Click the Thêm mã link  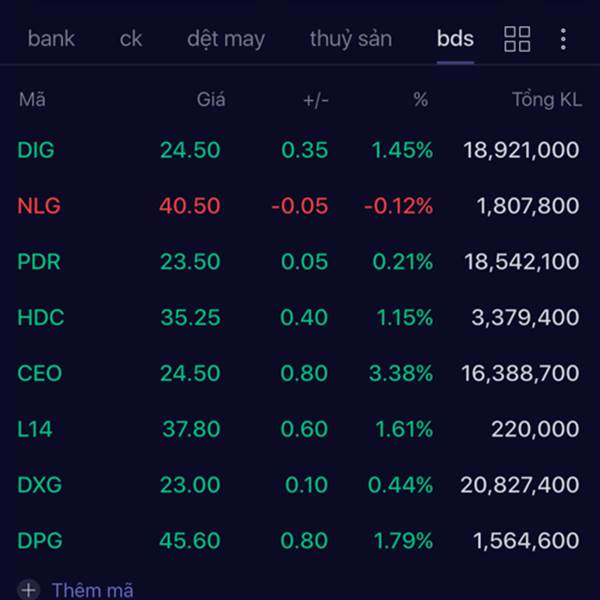coord(92,590)
